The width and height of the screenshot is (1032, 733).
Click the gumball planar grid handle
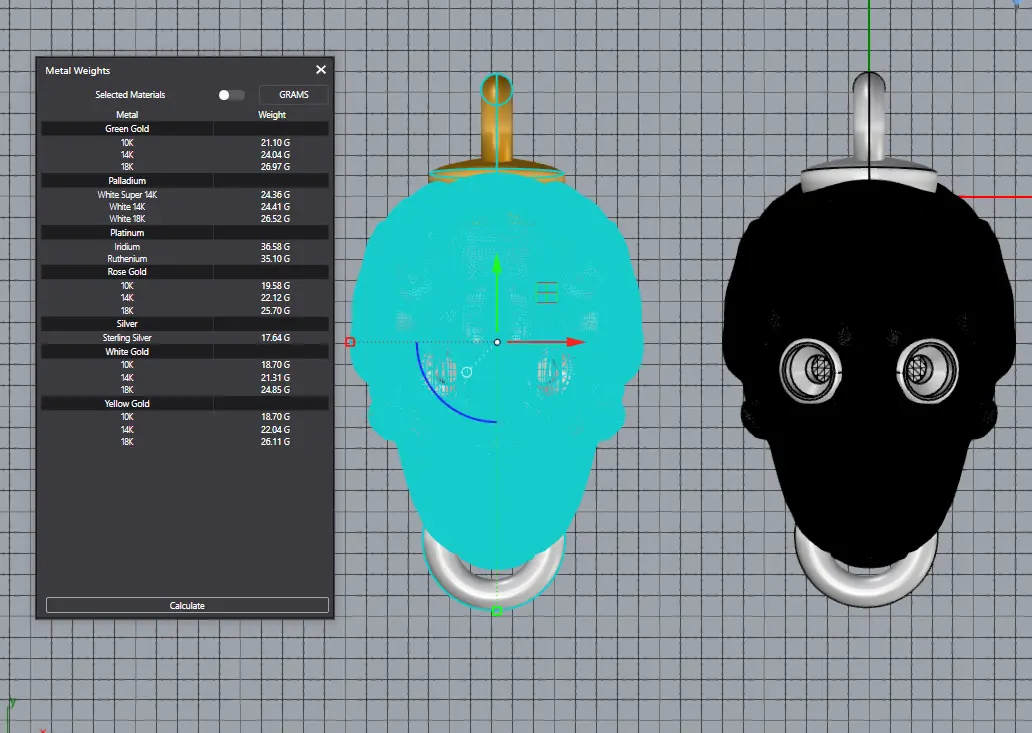pyautogui.click(x=546, y=291)
